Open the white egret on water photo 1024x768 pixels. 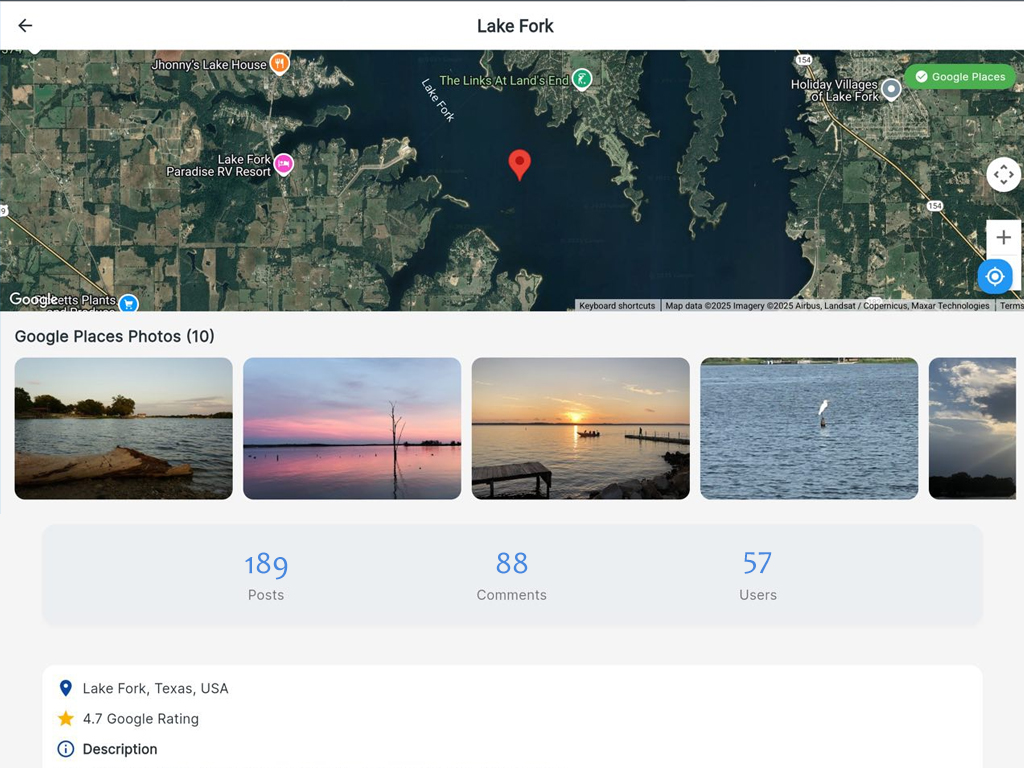click(809, 428)
